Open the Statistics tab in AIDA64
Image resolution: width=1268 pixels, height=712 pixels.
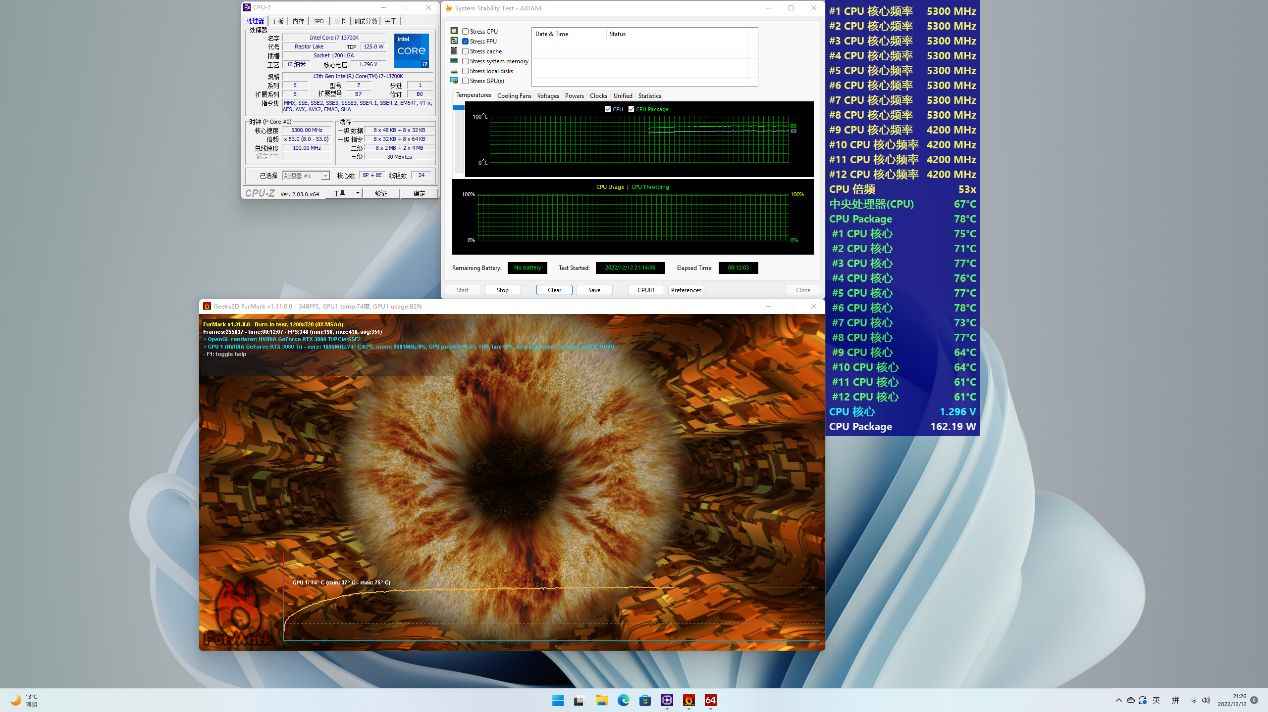[649, 96]
